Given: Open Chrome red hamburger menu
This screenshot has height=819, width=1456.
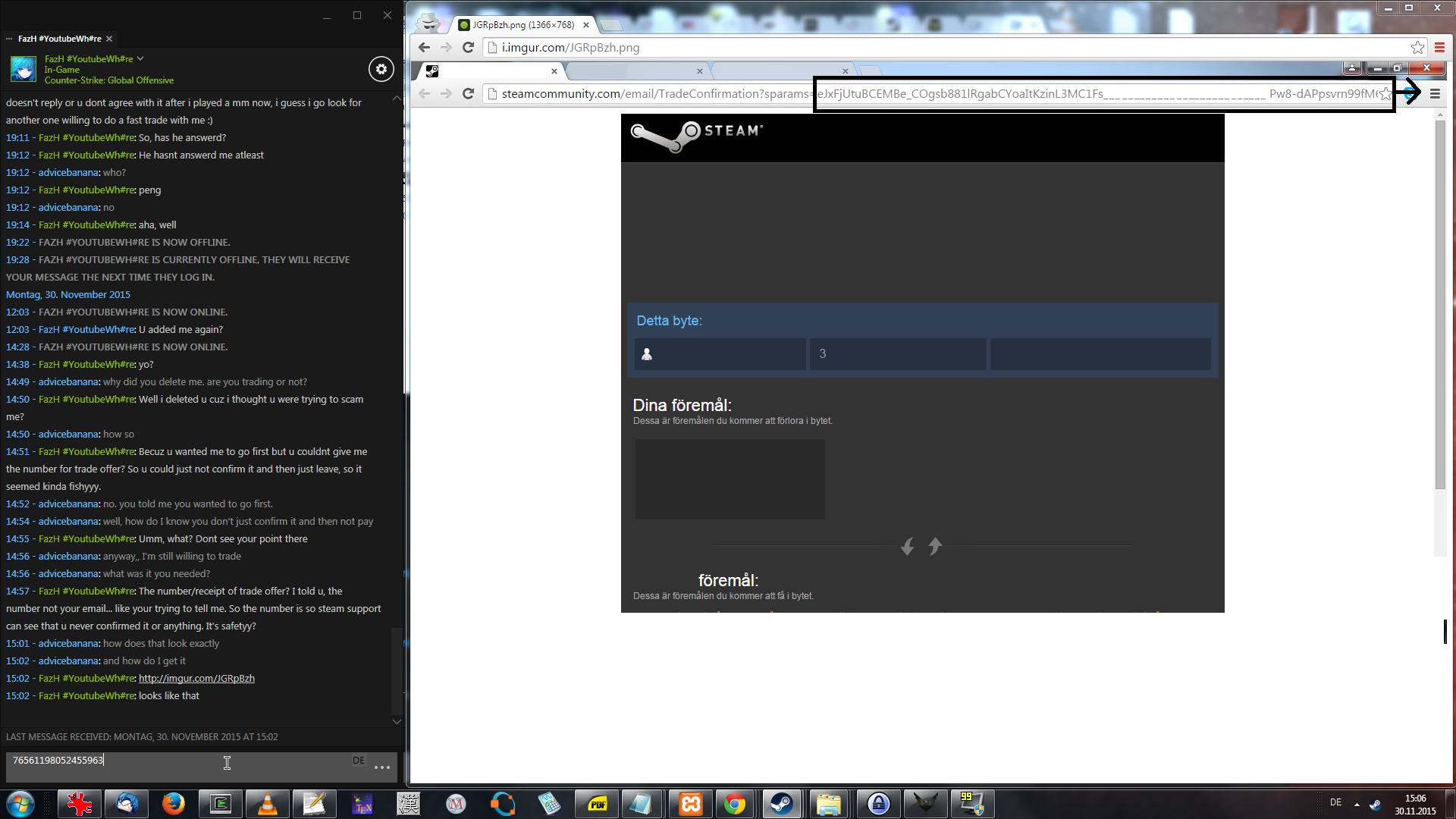Looking at the screenshot, I should tap(1439, 48).
